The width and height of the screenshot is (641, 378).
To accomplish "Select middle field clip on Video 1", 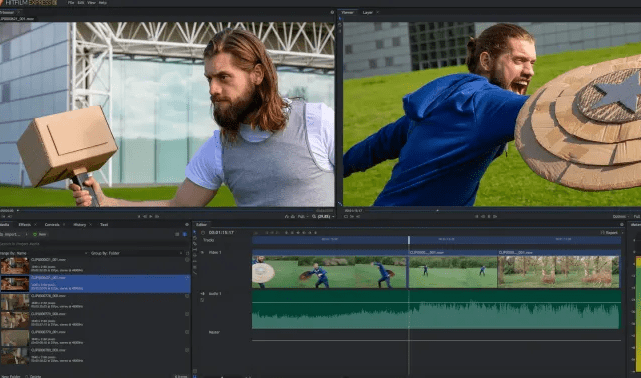I will (x=453, y=269).
